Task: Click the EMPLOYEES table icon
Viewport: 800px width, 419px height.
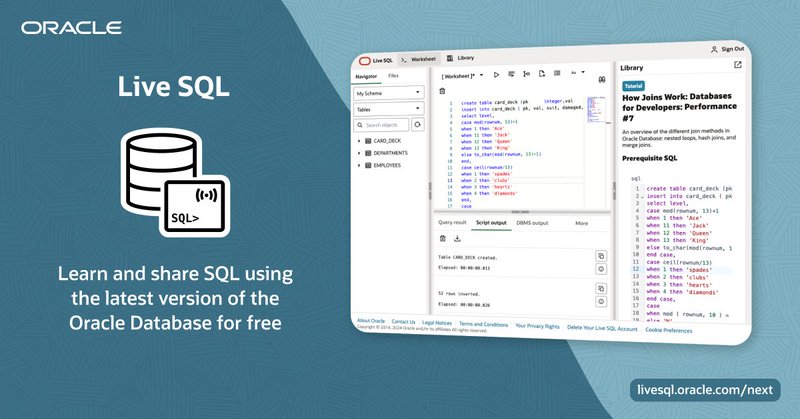Action: click(x=368, y=165)
